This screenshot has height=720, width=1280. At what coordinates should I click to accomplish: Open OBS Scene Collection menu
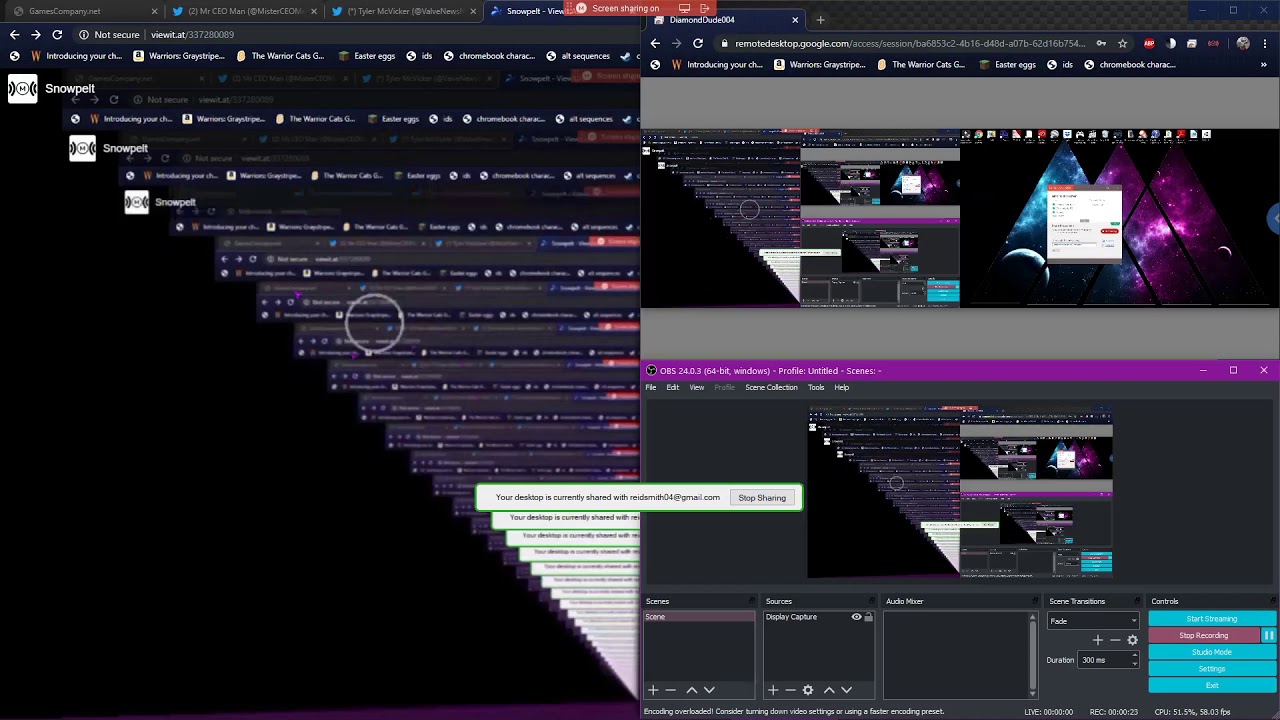[x=771, y=387]
